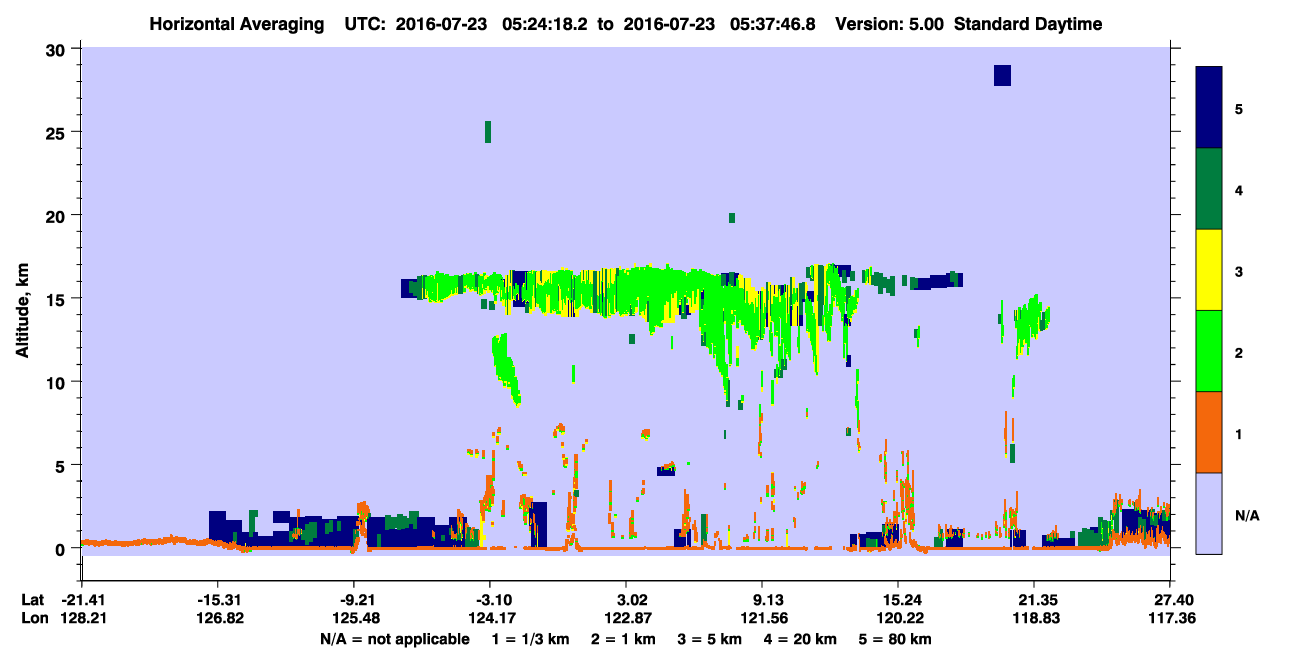Click the y-axis tick label 15
Screen dimensions: 1300x667
click(58, 298)
